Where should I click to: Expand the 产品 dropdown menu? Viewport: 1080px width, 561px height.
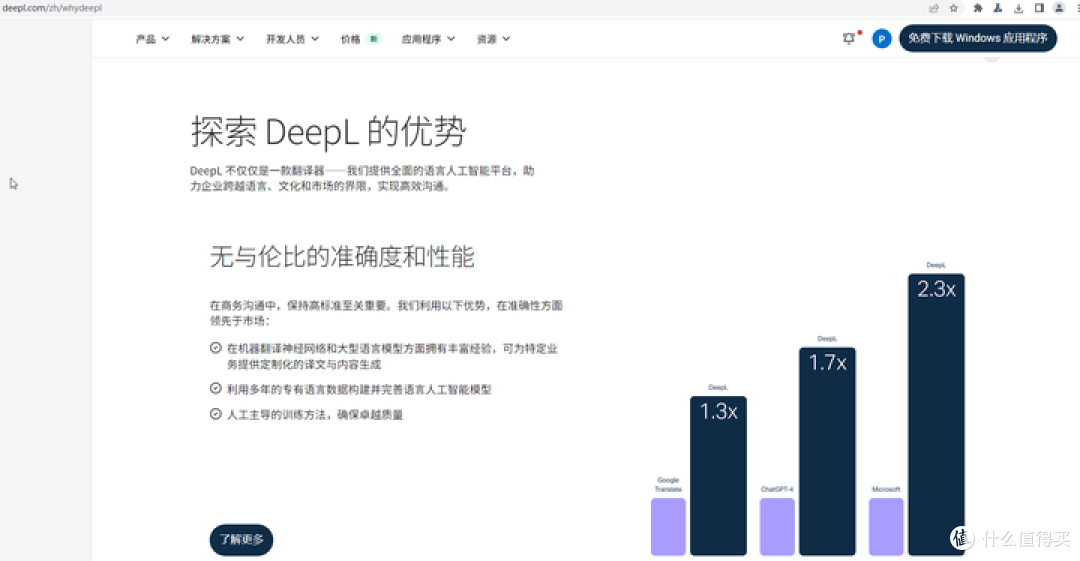152,39
